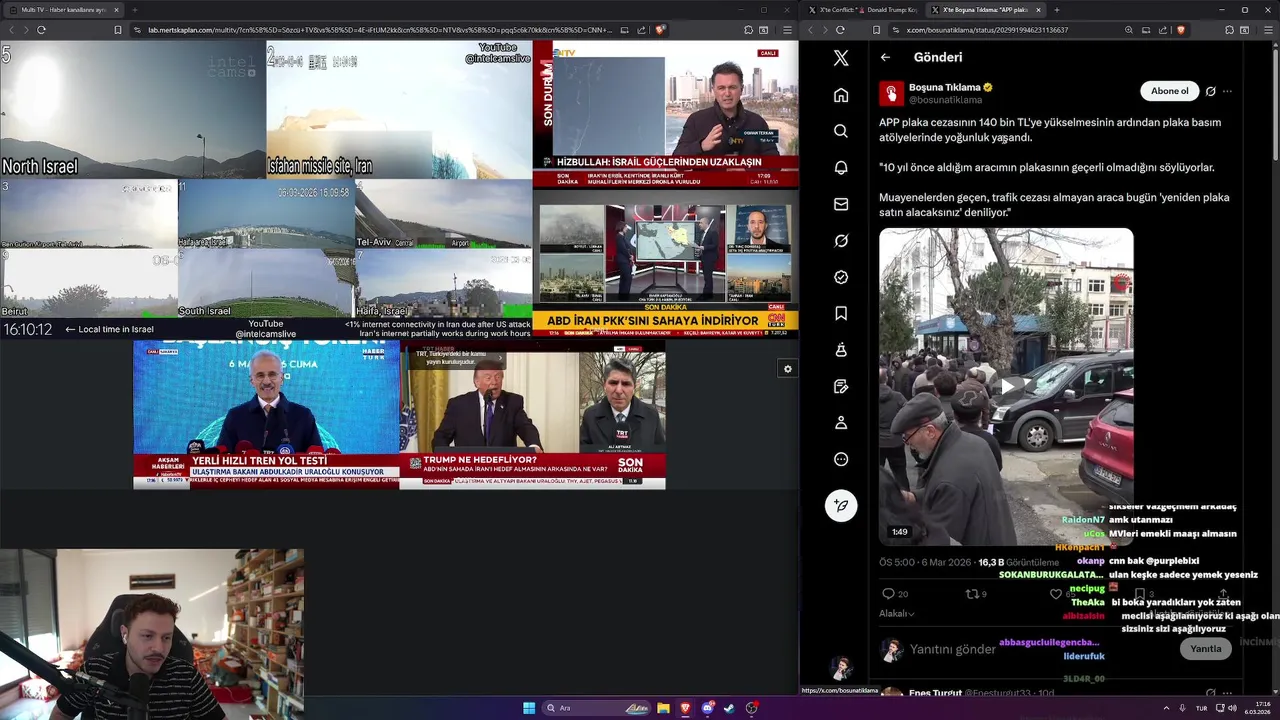Open hamburger menu in X browser
Viewport: 1280px width, 720px height.
(1269, 30)
